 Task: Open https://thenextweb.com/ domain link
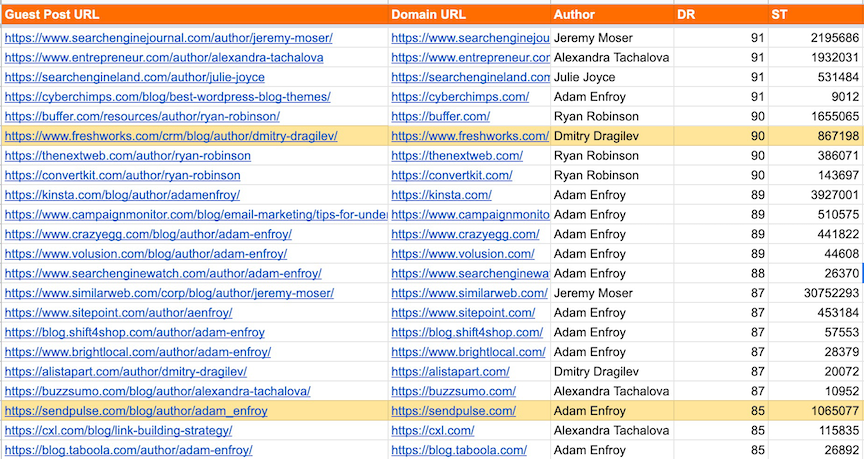click(x=457, y=156)
